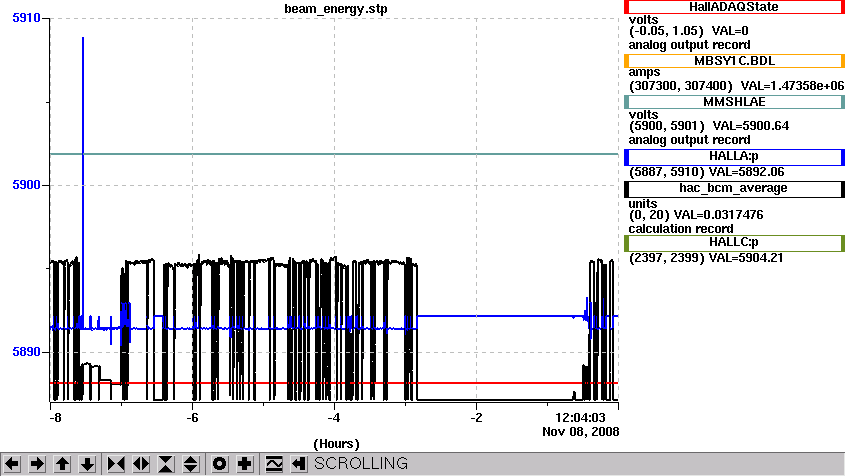Select the HALLC:p curve legend

pyautogui.click(x=734, y=243)
